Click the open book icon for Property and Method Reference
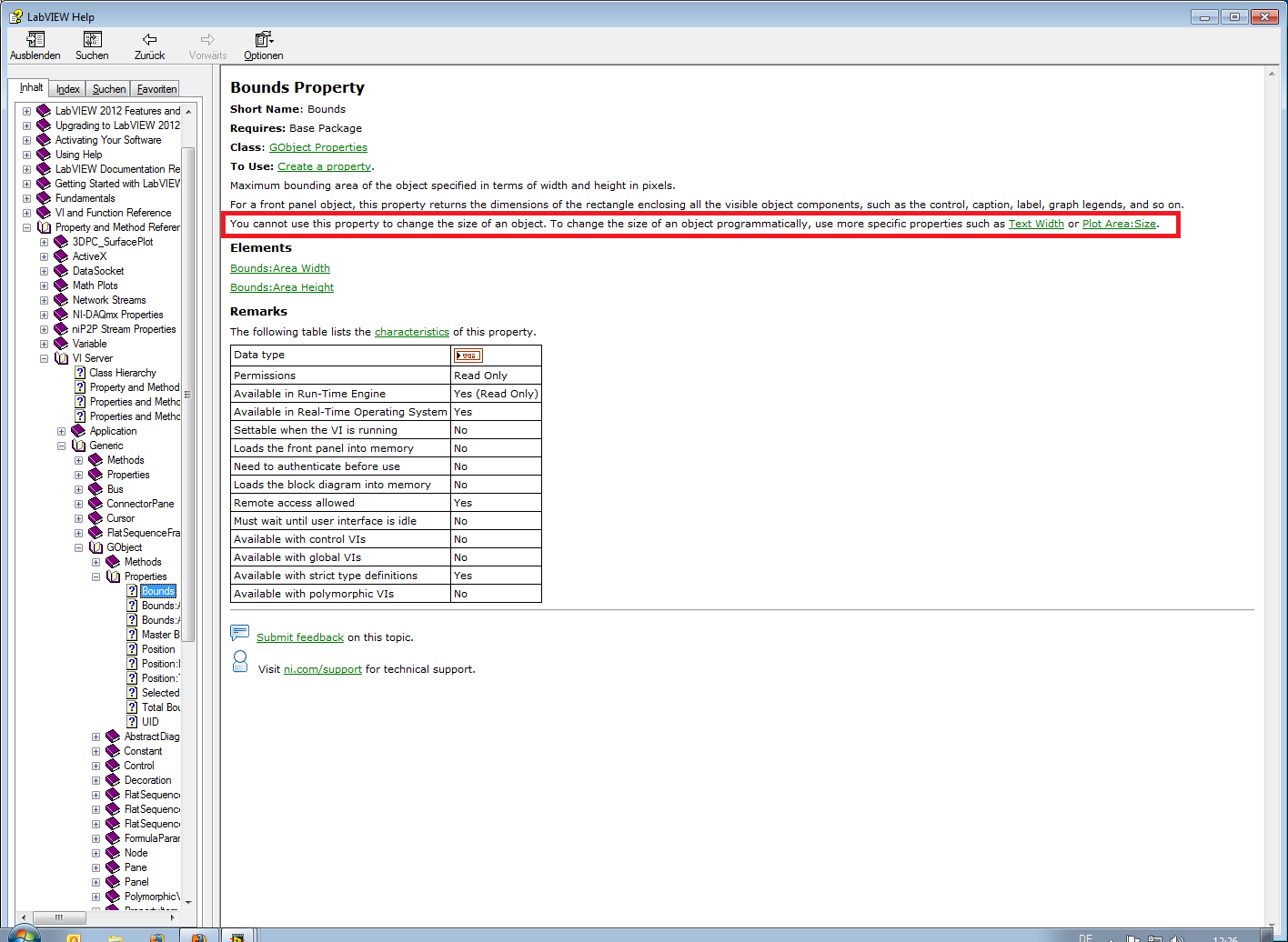Viewport: 1288px width, 942px height. pyautogui.click(x=44, y=227)
